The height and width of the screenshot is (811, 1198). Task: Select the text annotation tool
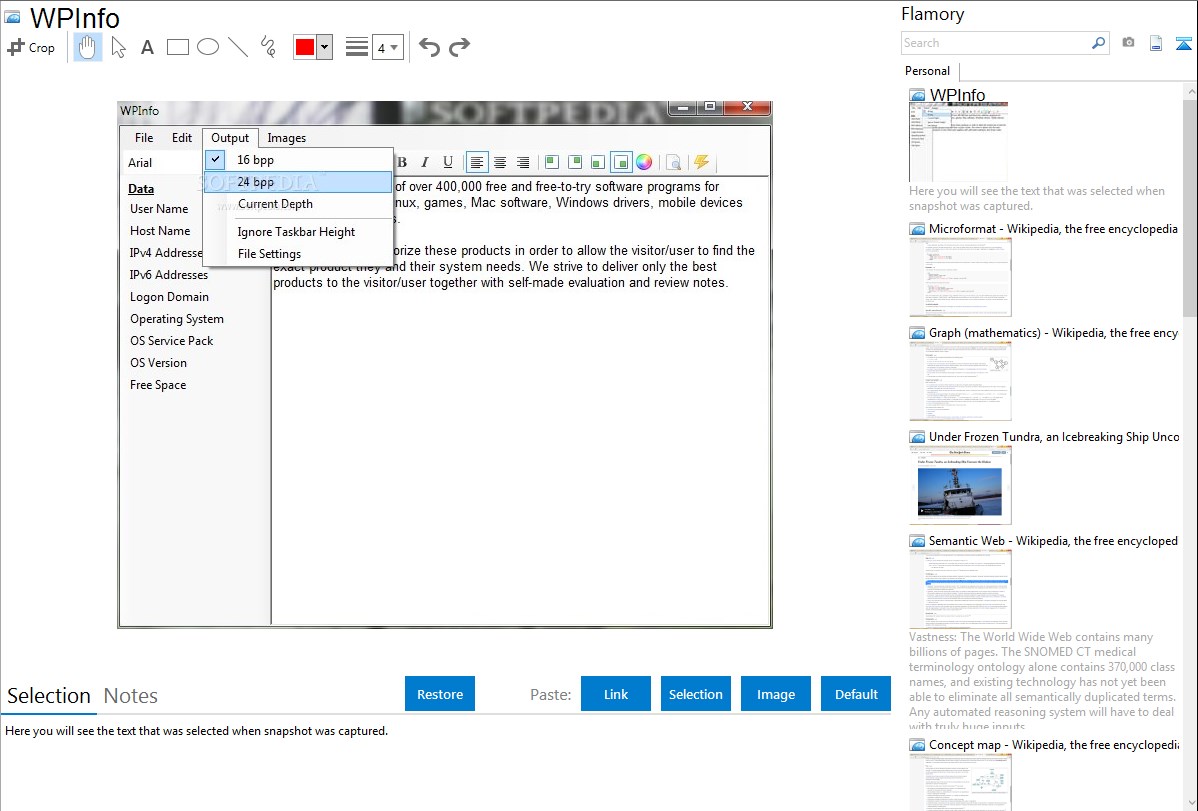click(x=147, y=47)
